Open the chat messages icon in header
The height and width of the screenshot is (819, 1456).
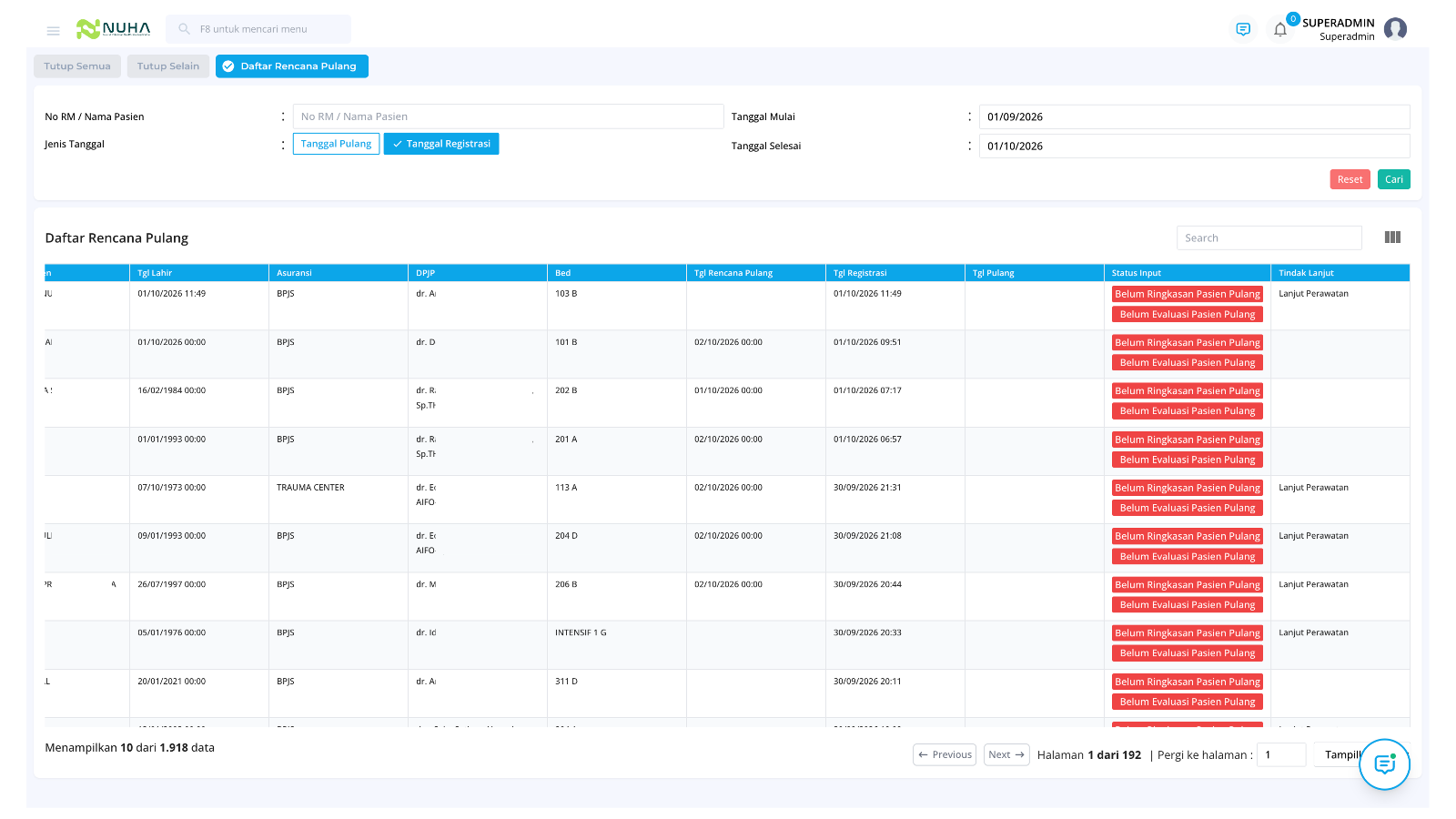pyautogui.click(x=1243, y=29)
